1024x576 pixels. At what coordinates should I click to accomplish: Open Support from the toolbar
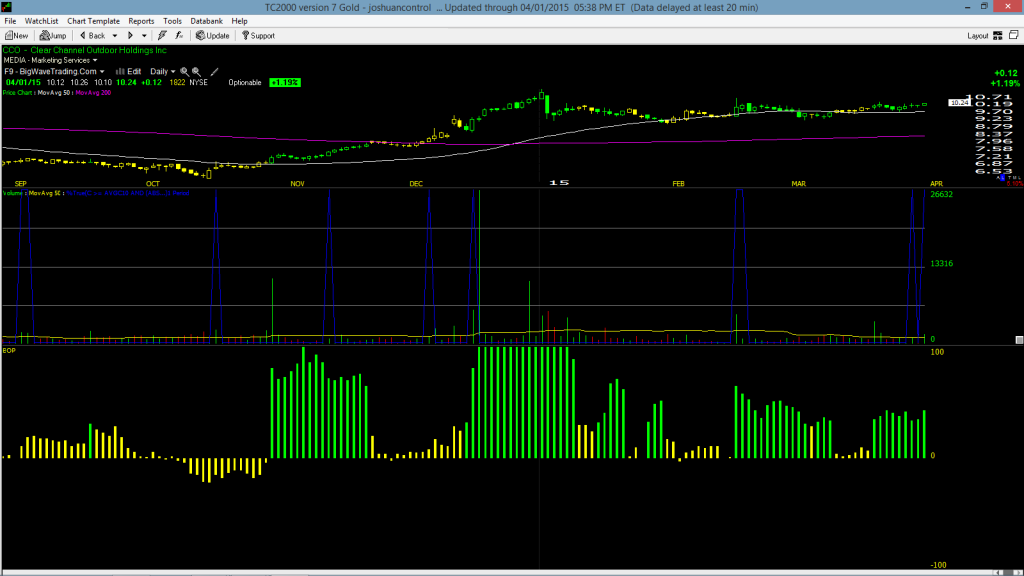tap(259, 36)
